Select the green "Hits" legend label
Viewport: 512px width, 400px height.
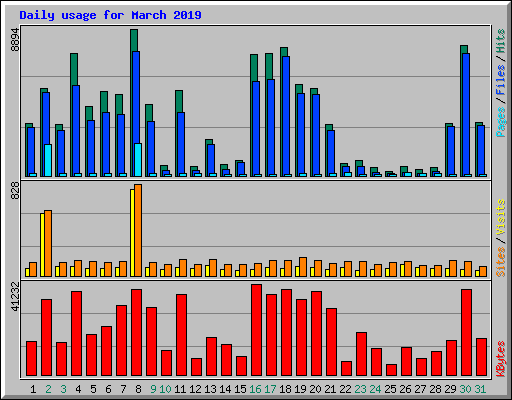[500, 41]
